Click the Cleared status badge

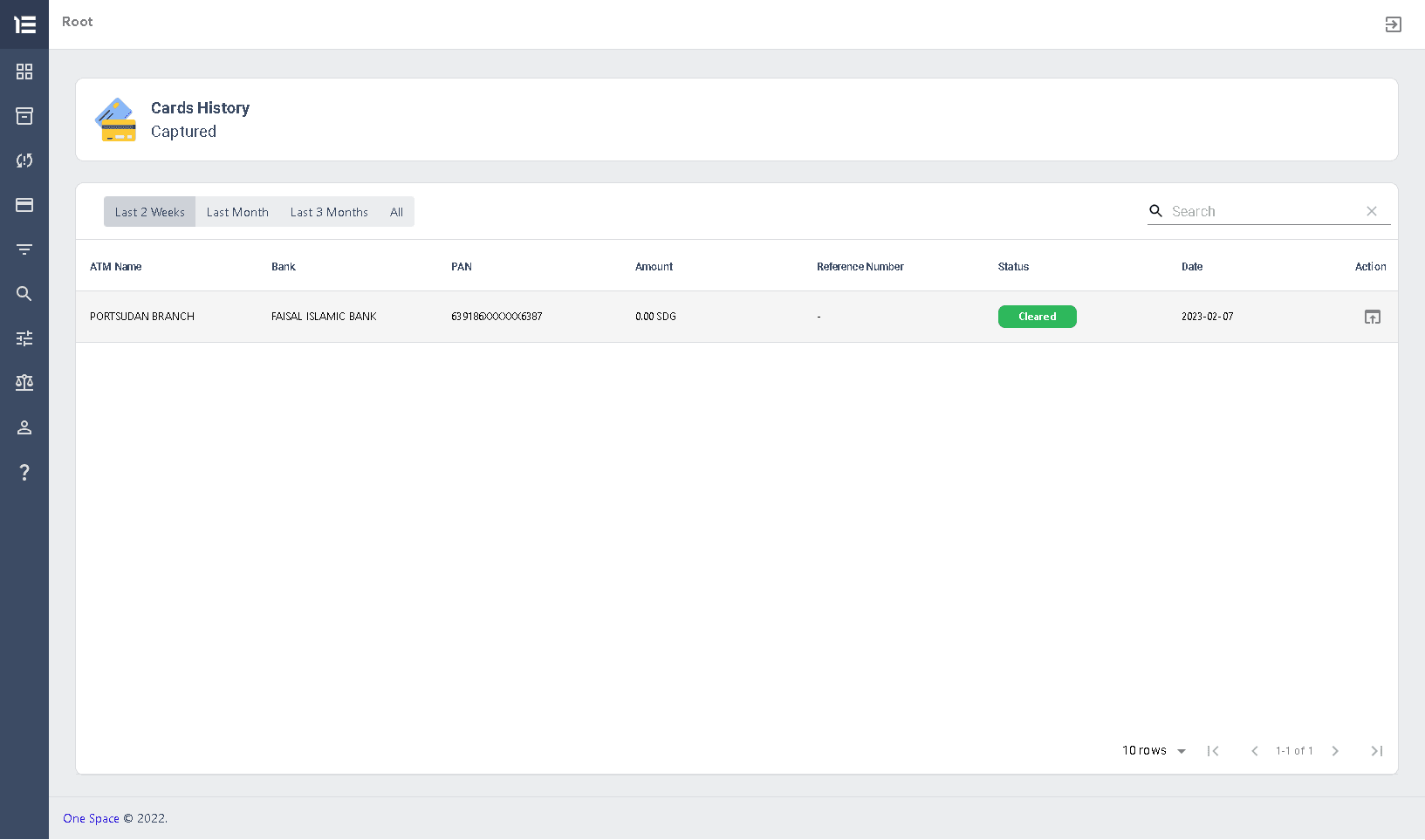pos(1037,317)
